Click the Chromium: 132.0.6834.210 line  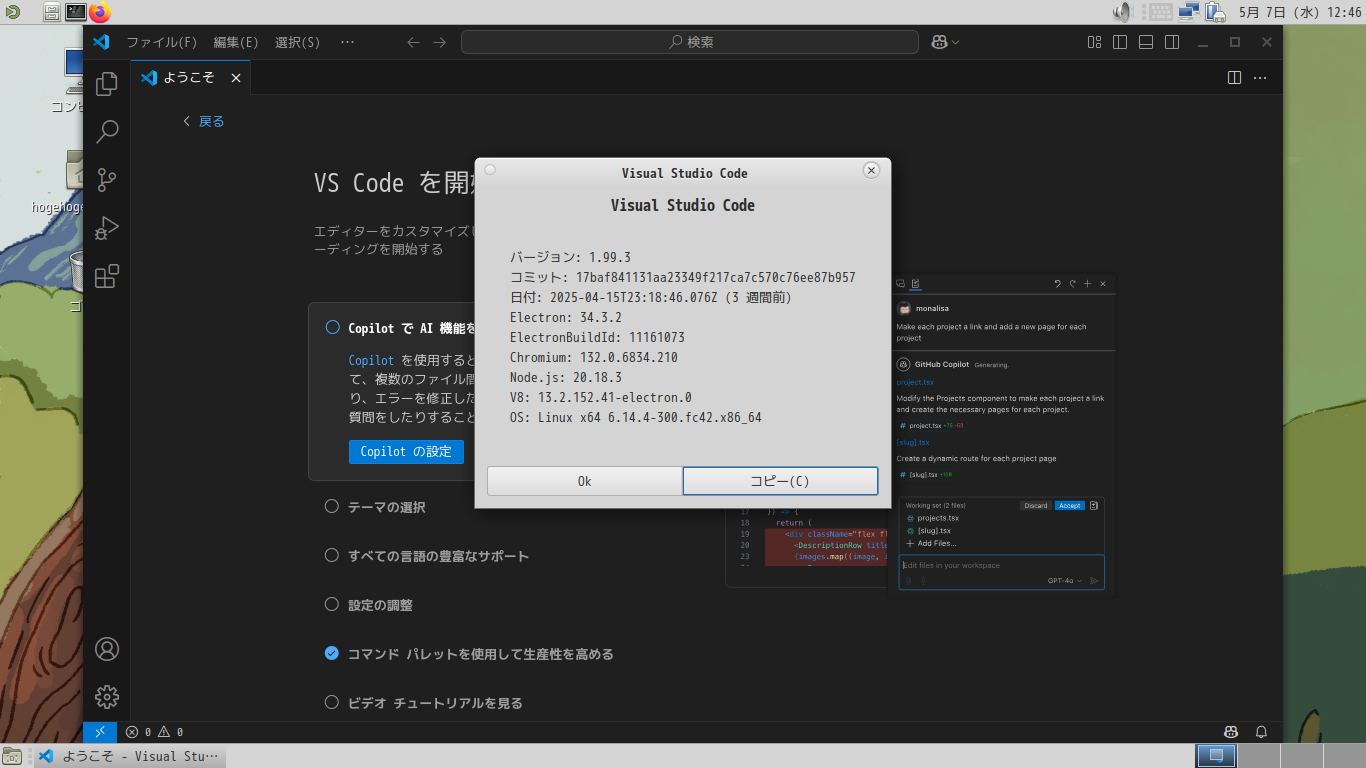[594, 357]
